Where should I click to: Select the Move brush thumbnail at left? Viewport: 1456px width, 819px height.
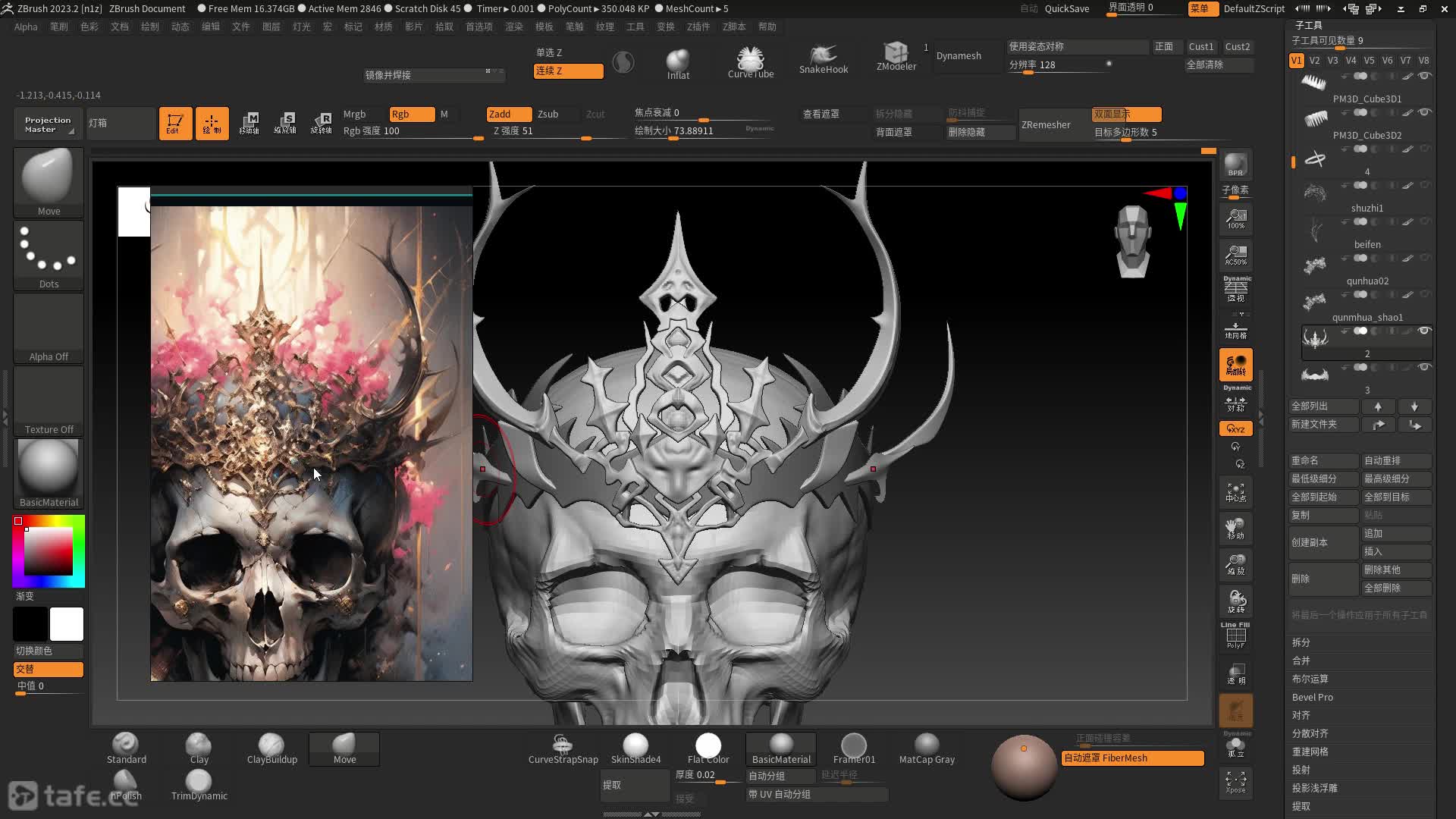(x=49, y=182)
